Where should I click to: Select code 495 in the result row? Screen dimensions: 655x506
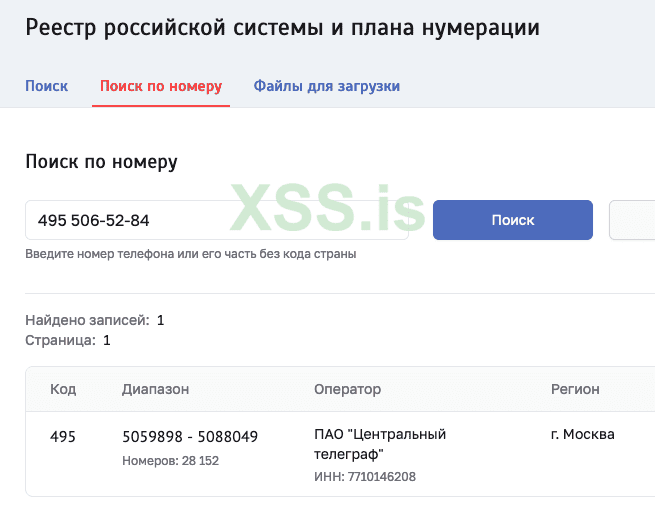[x=62, y=435]
